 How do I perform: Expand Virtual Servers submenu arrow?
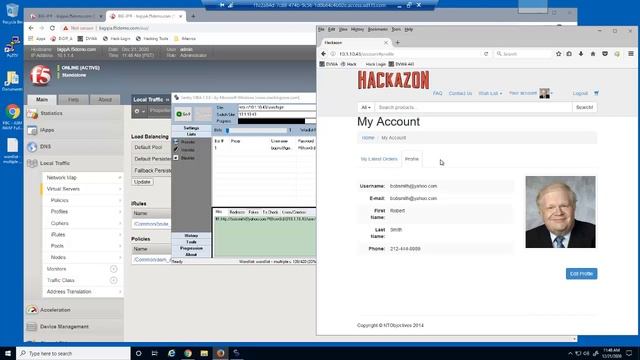[120, 189]
